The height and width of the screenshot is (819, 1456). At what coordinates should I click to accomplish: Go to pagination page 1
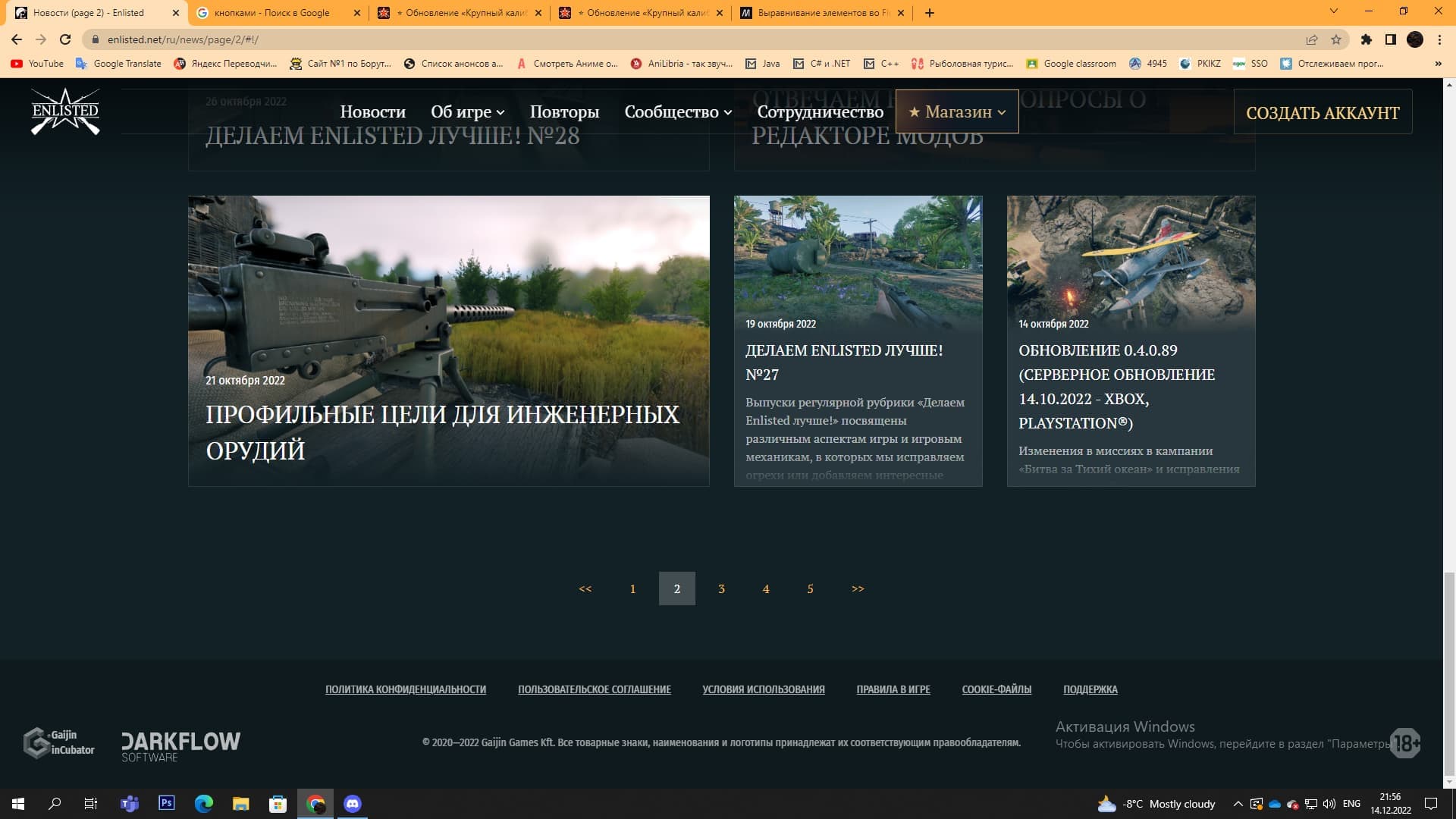click(632, 588)
